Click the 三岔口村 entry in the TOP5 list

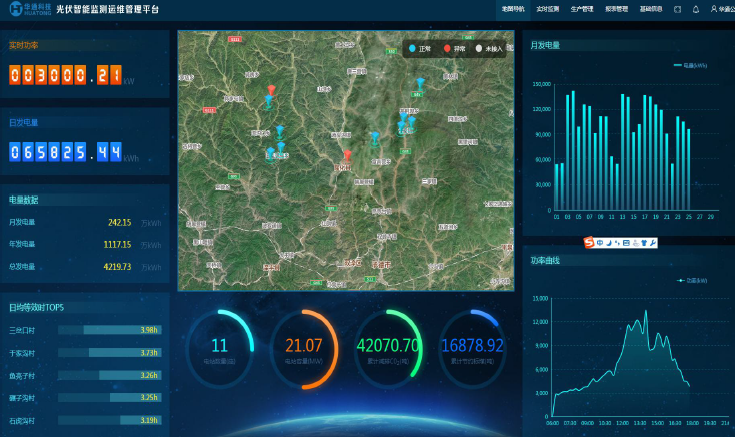(x=22, y=330)
